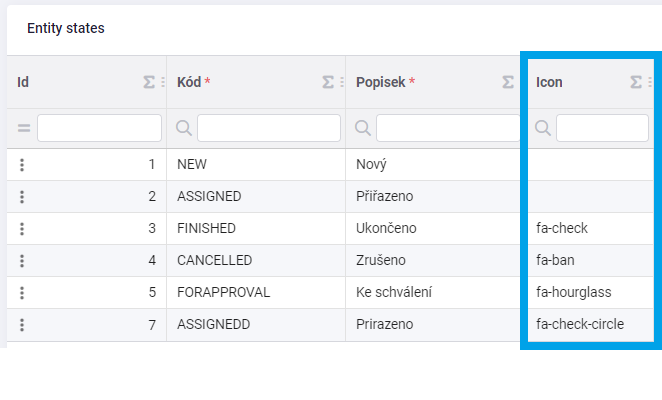Open row menu for the FORAPPROVAL state
This screenshot has height=400, width=662.
click(22, 293)
